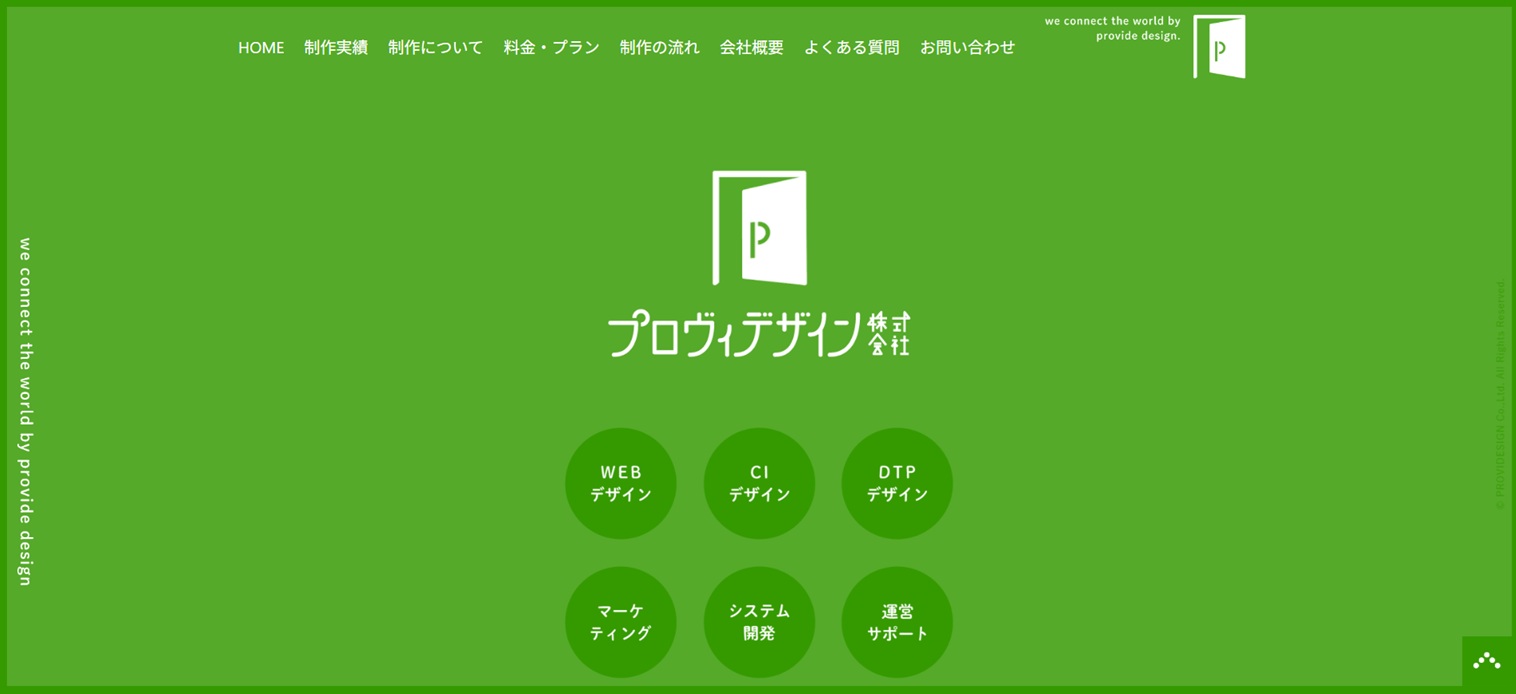
Task: Click お問い合わせ contact link
Action: pos(968,47)
